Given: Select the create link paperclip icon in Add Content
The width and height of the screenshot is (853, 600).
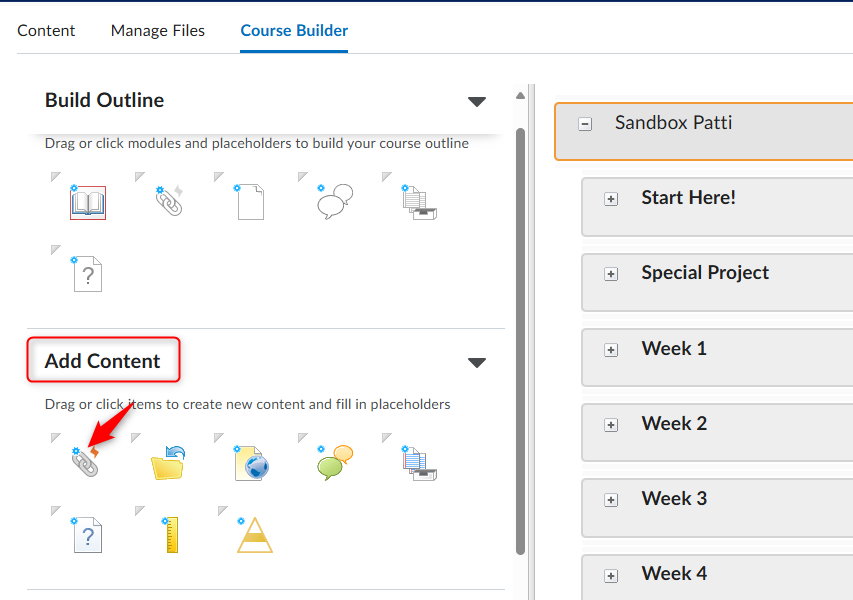Looking at the screenshot, I should 85,462.
